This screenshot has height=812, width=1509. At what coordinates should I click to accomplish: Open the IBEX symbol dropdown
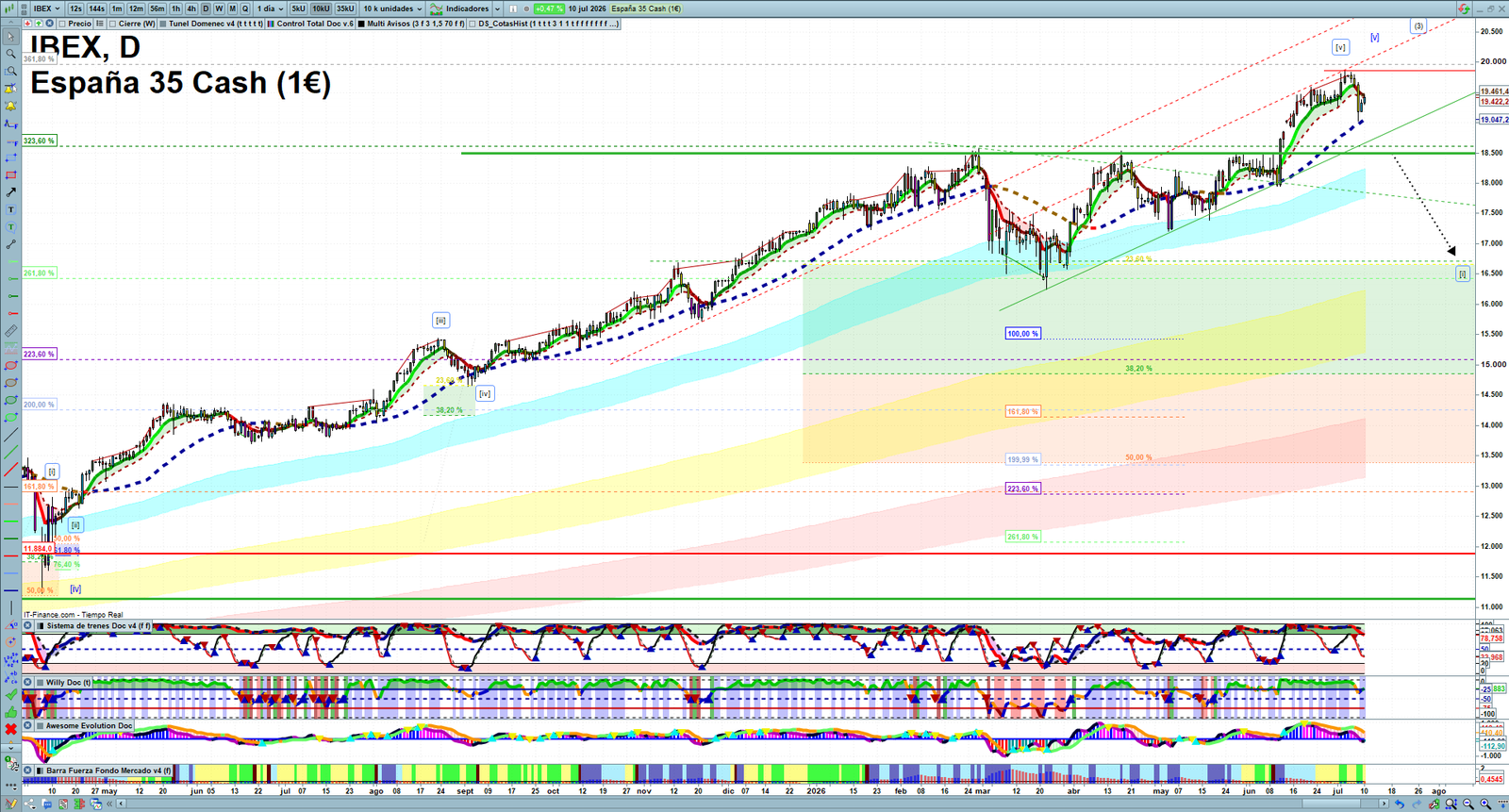(x=46, y=8)
